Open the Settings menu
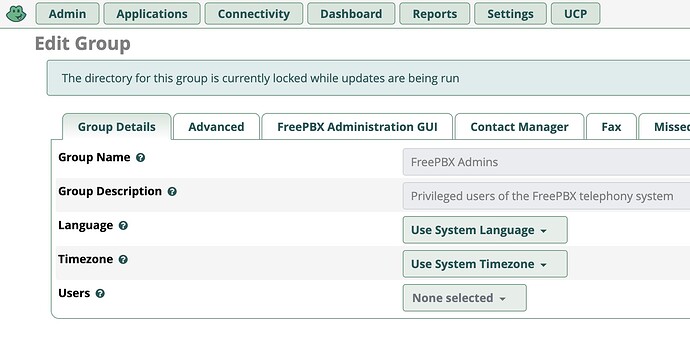 click(510, 14)
